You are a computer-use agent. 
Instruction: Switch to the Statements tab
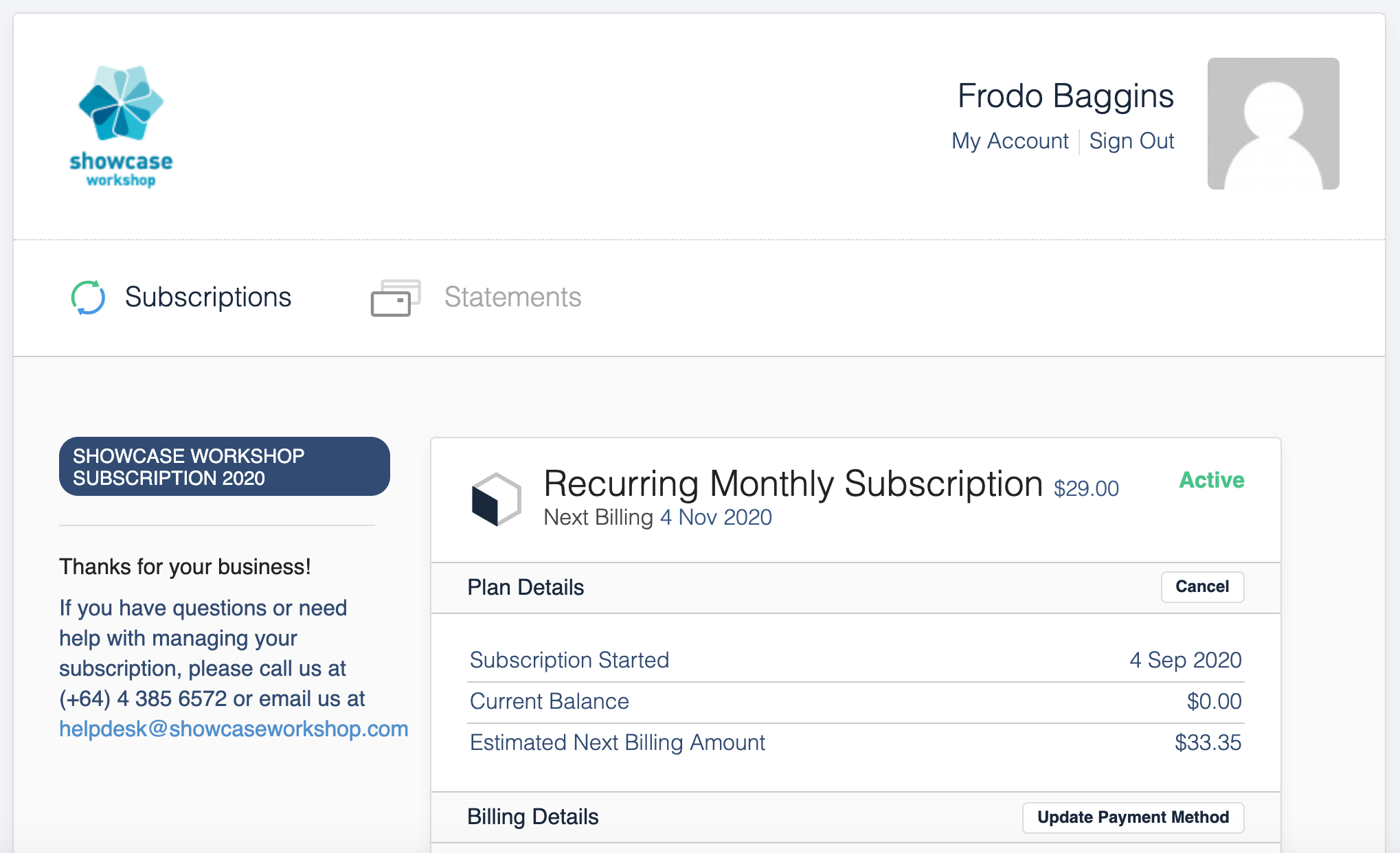pos(512,297)
